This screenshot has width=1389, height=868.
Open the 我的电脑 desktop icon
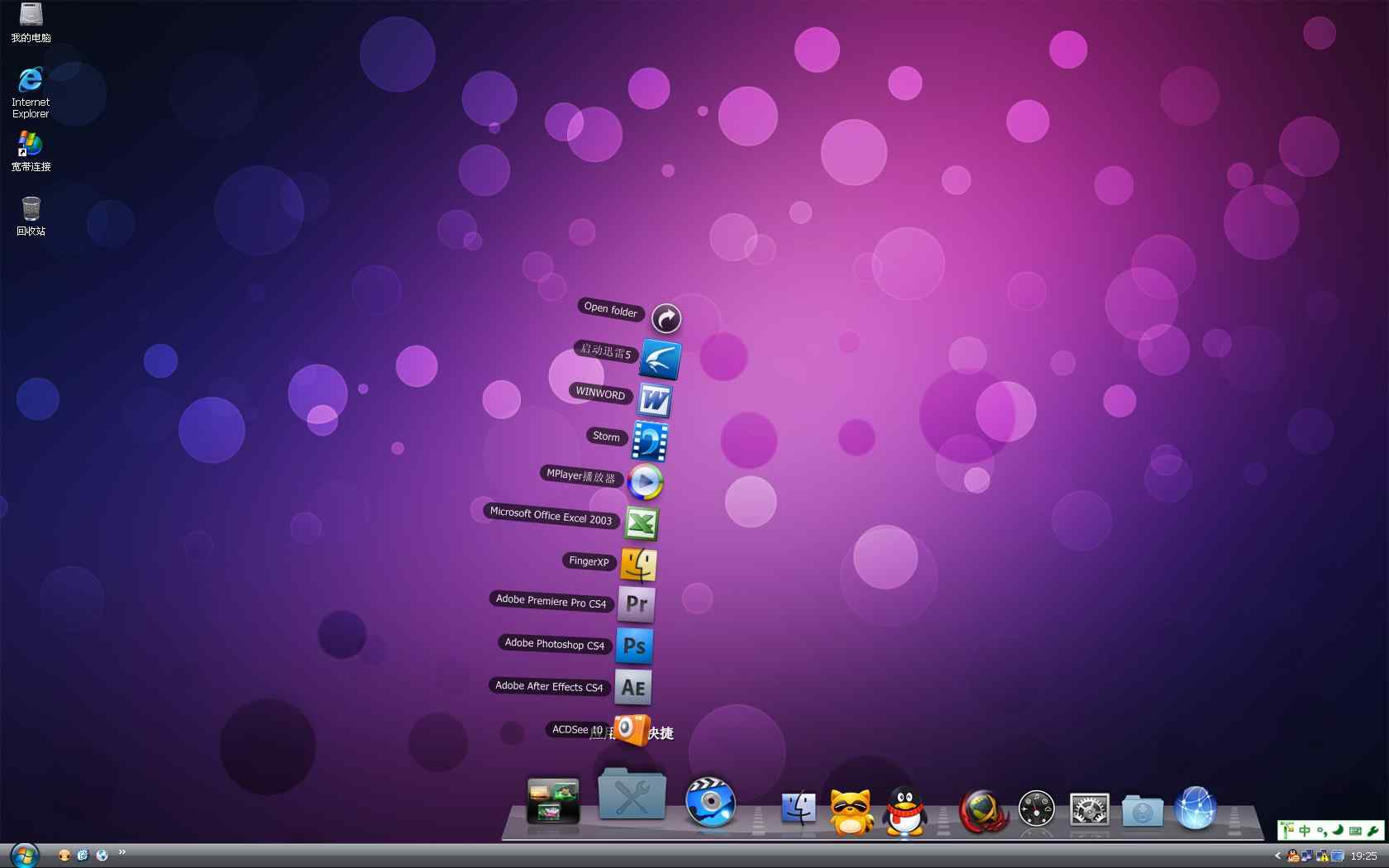coord(31,22)
